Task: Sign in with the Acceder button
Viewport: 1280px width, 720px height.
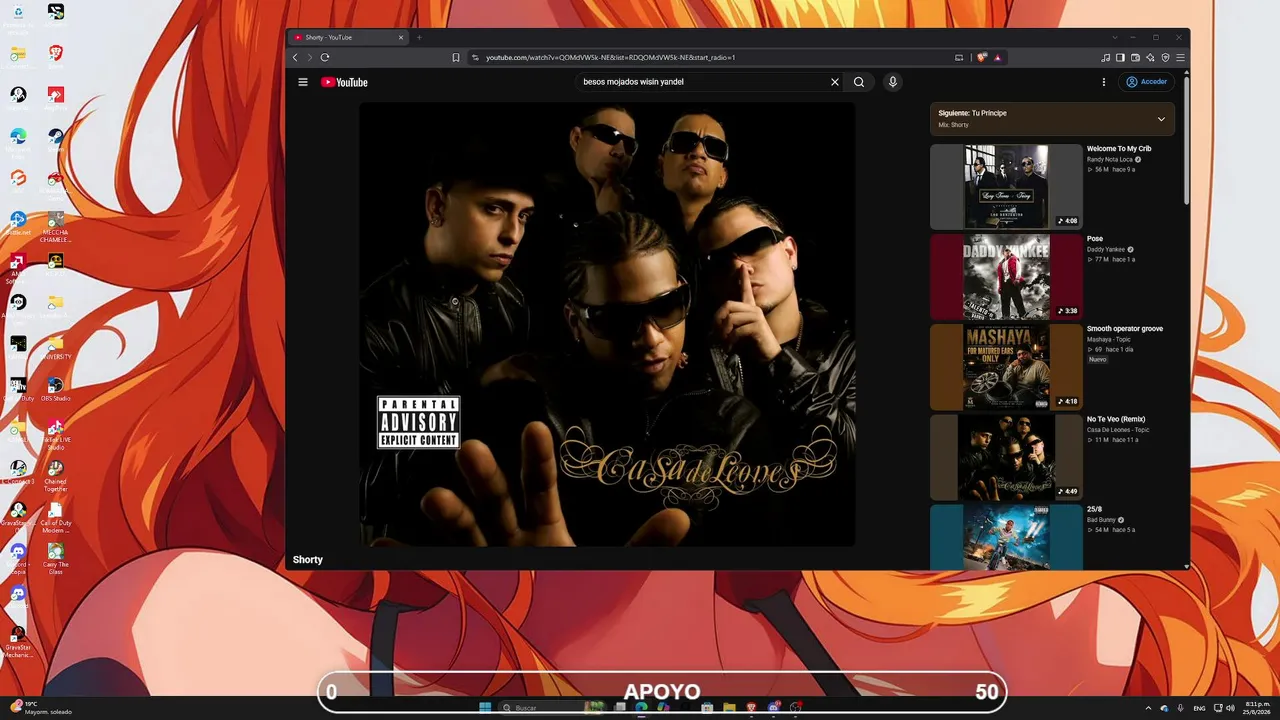Action: point(1146,82)
